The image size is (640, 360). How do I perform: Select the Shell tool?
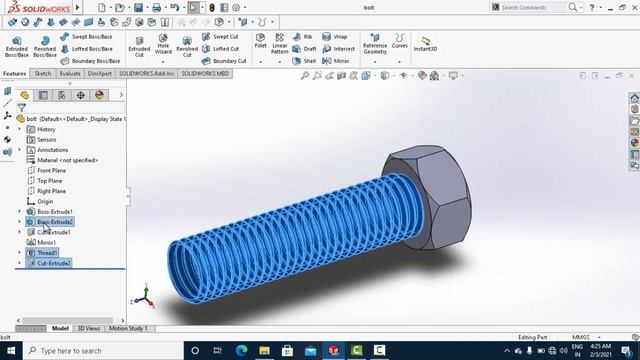pyautogui.click(x=304, y=61)
